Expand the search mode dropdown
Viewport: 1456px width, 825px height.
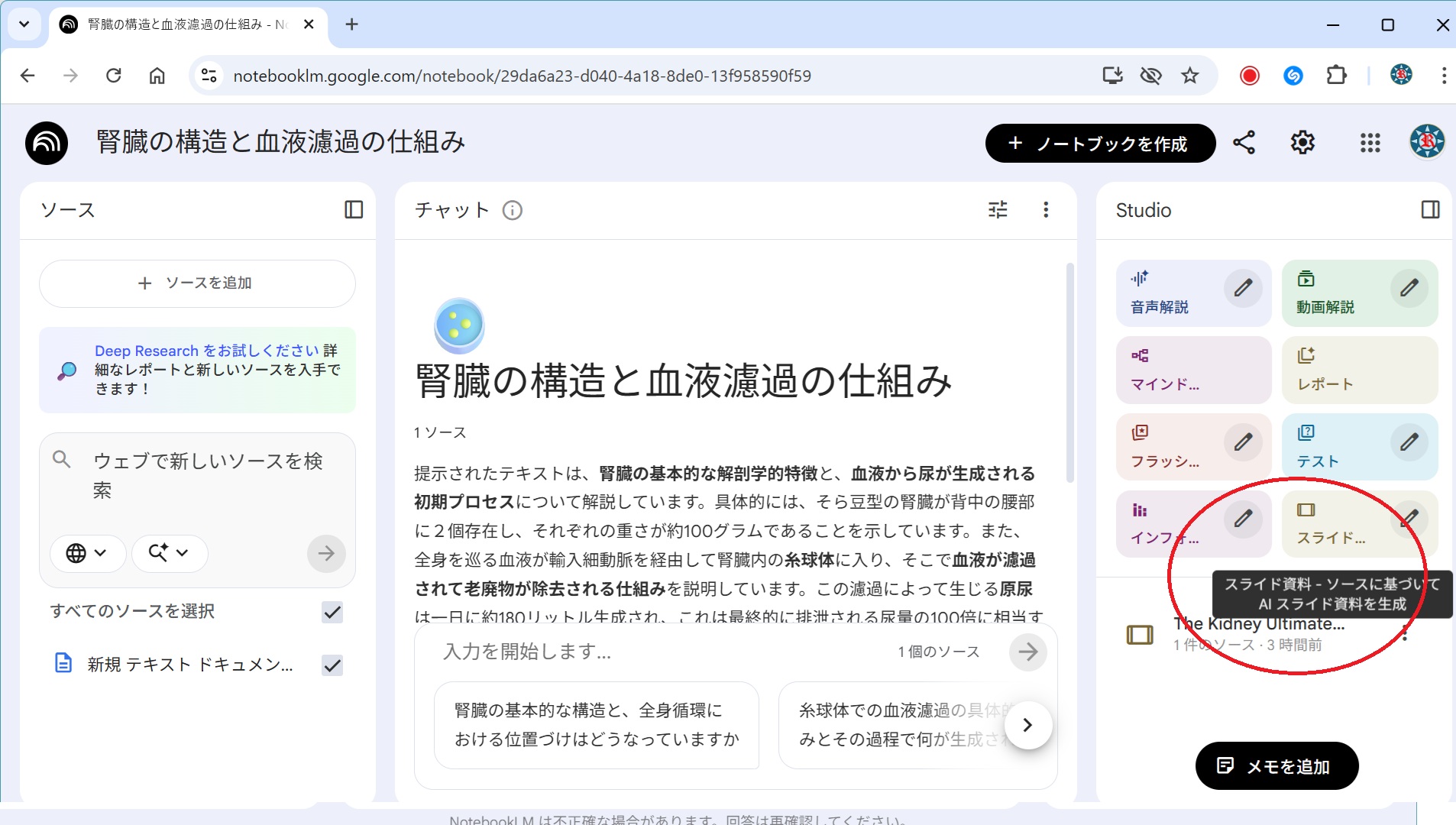pyautogui.click(x=169, y=553)
